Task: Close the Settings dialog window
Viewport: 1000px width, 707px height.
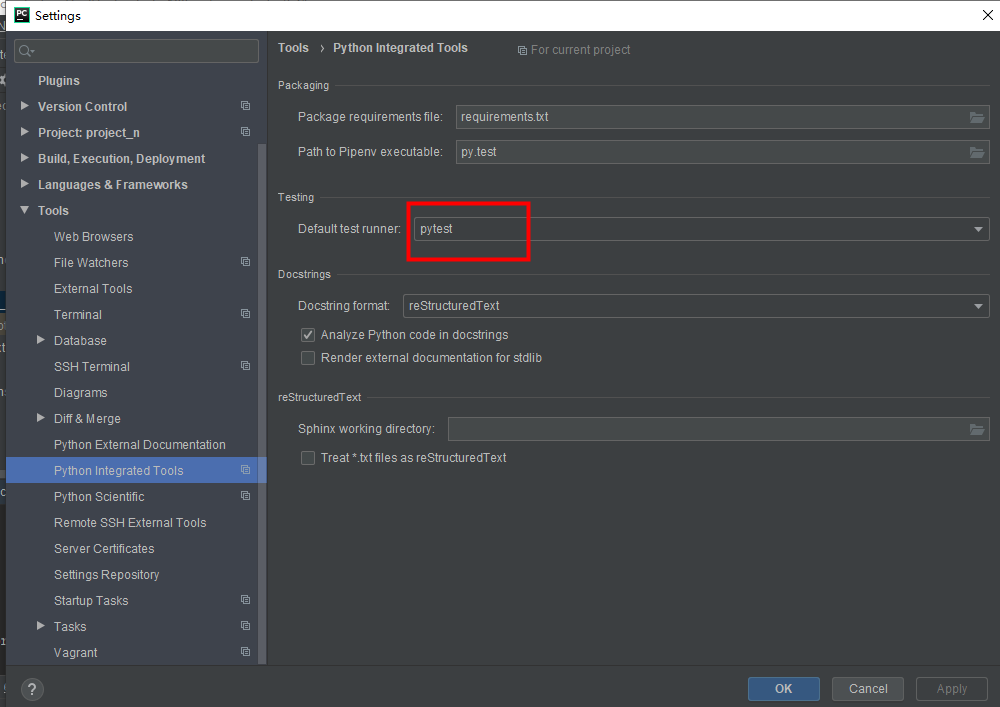Action: point(987,15)
